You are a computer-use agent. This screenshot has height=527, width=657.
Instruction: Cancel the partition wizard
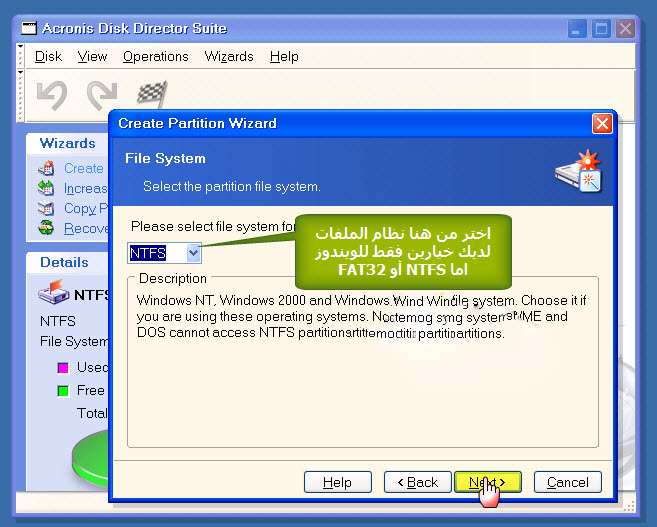[x=568, y=482]
